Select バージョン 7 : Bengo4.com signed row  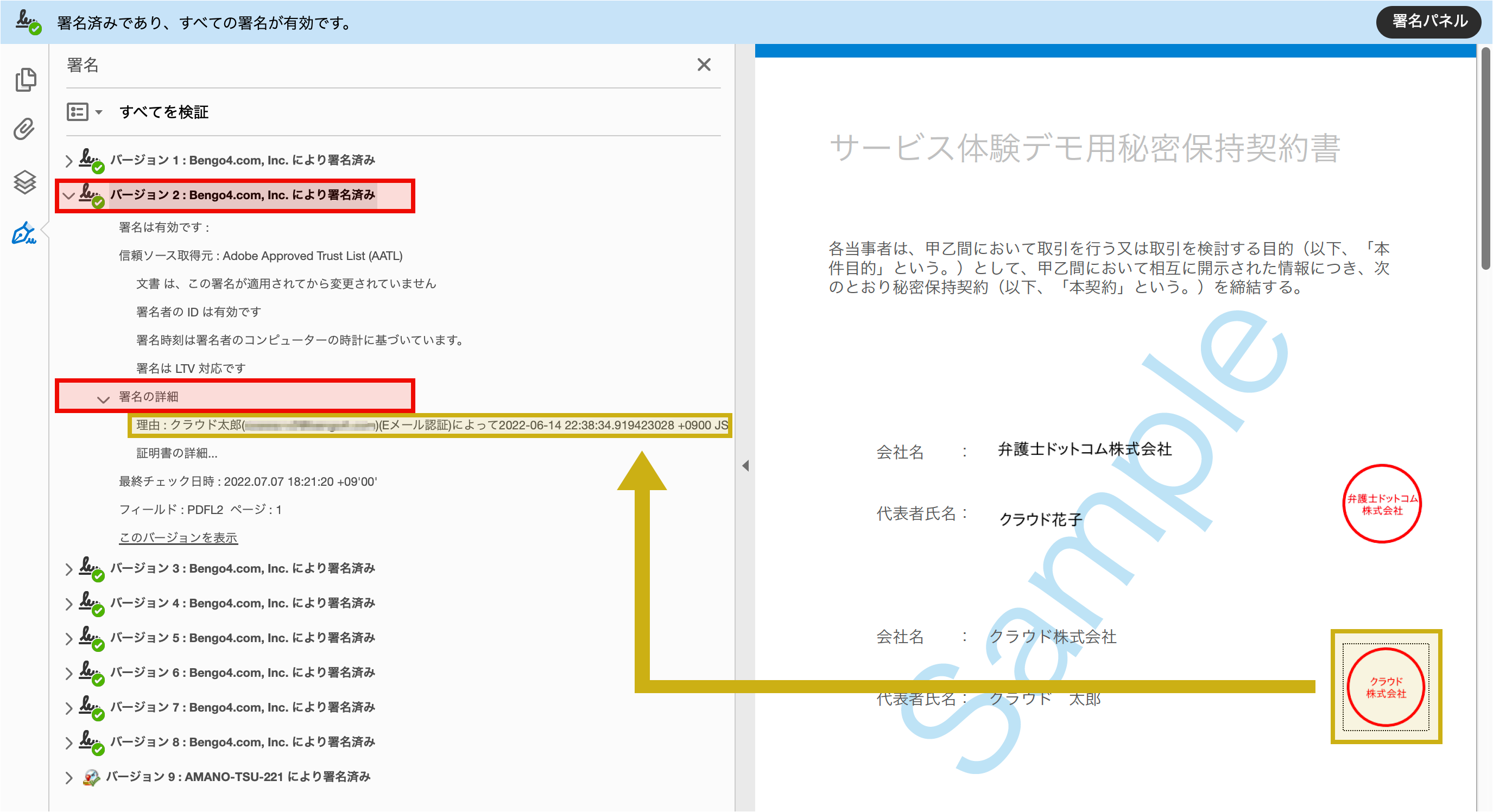click(x=243, y=707)
